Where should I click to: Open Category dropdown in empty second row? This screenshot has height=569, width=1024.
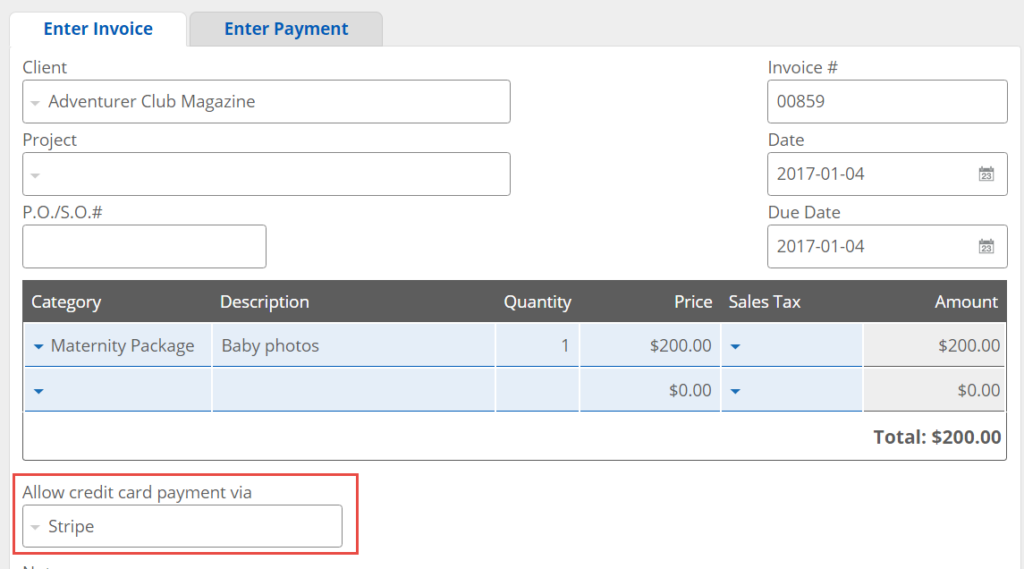39,391
